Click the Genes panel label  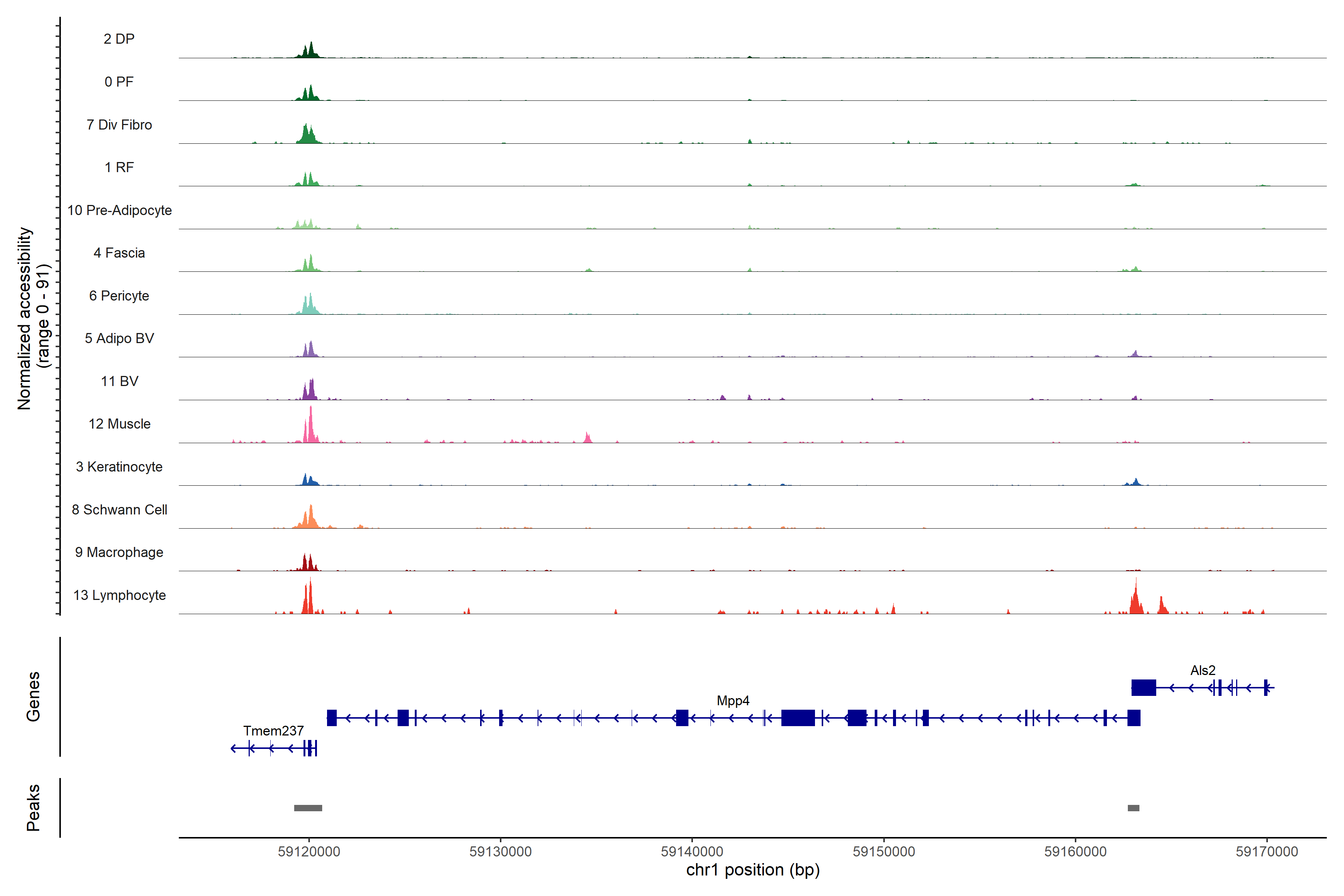click(33, 696)
